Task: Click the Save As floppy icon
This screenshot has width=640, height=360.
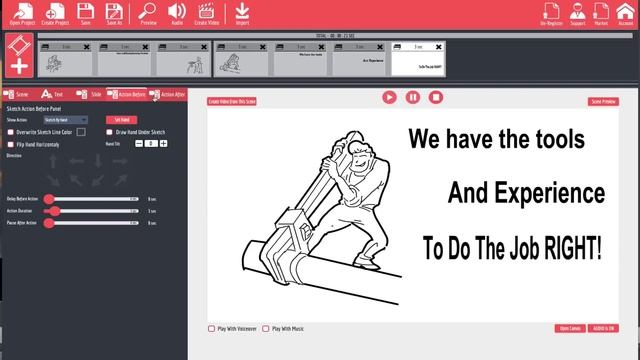Action: pos(114,13)
